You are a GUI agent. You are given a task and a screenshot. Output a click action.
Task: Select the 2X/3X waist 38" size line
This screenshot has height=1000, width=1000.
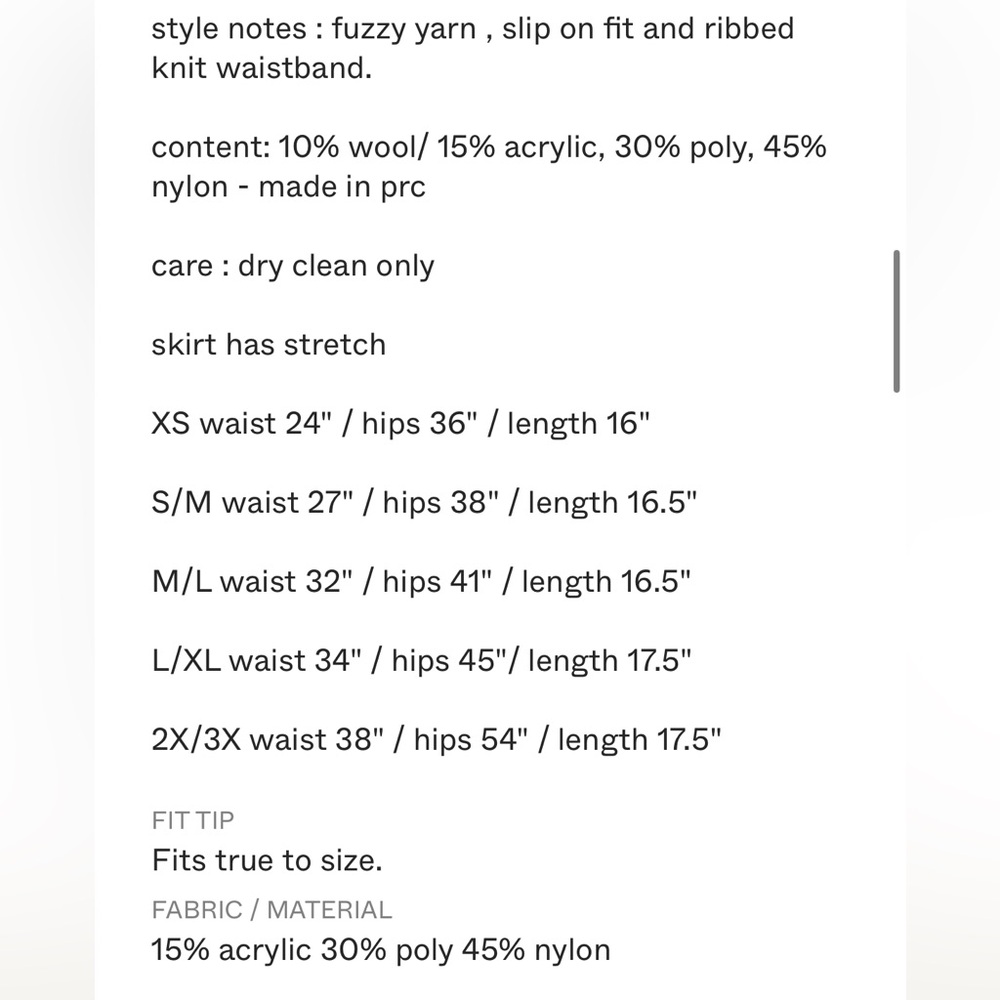pos(436,740)
